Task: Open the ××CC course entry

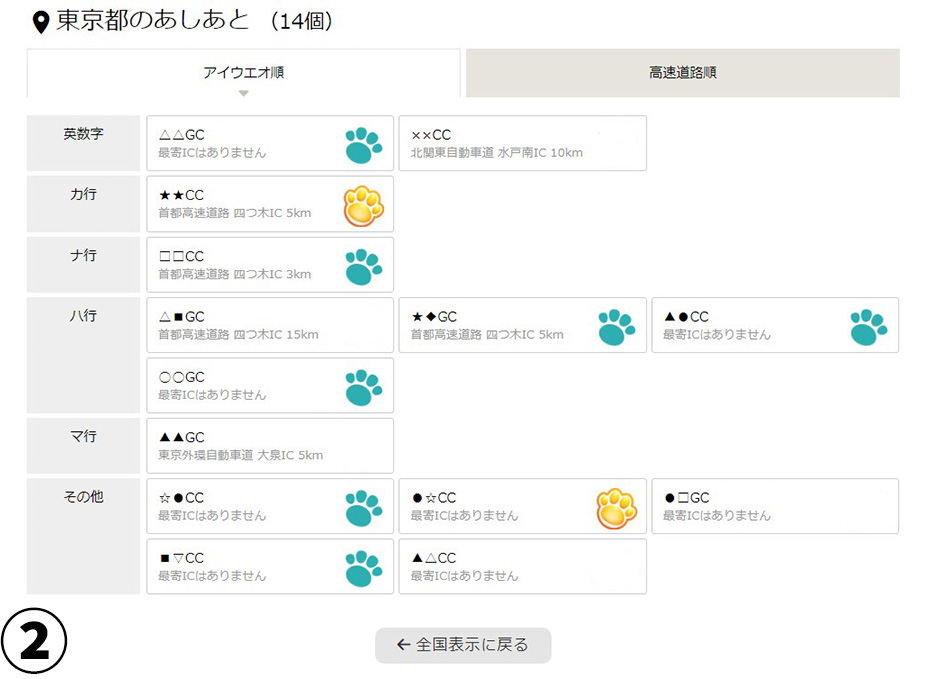Action: pyautogui.click(x=522, y=143)
